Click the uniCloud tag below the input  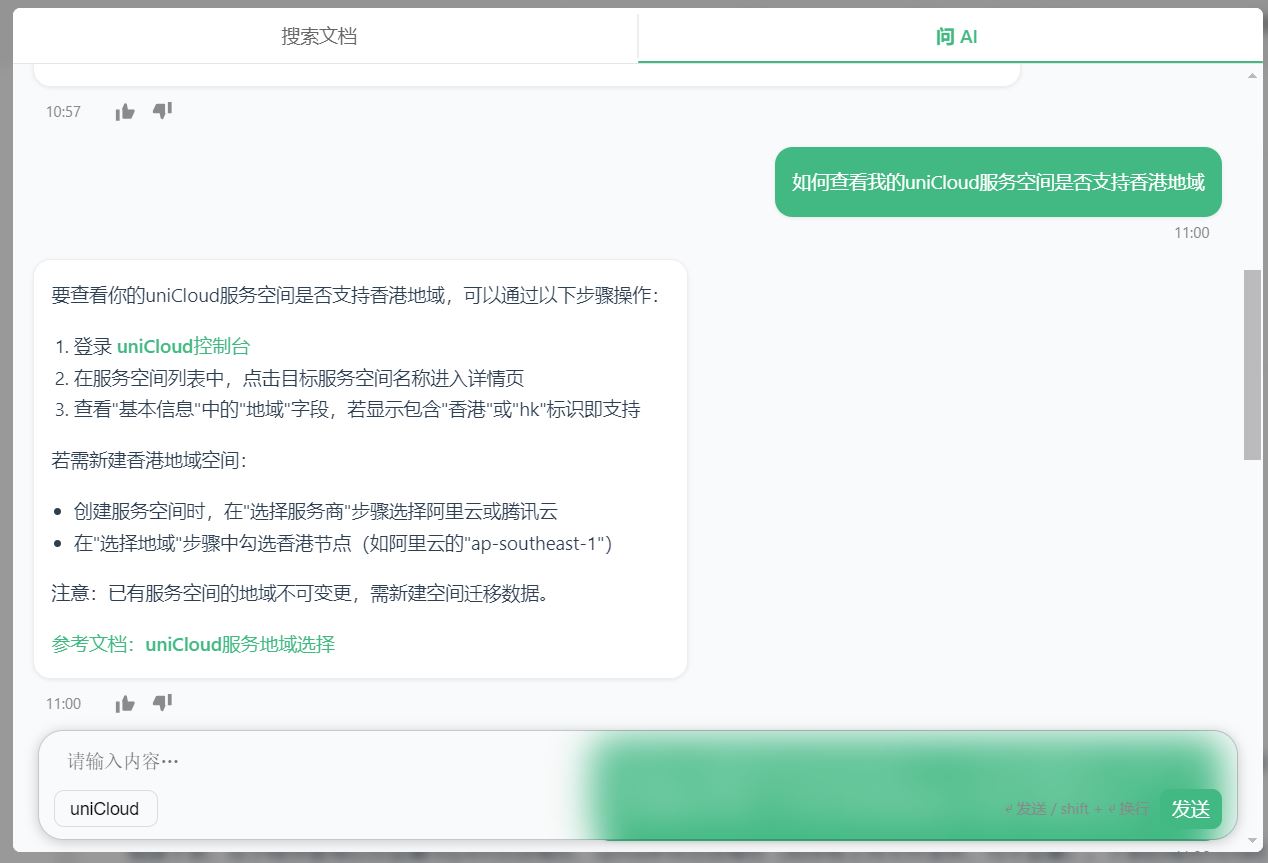point(105,809)
